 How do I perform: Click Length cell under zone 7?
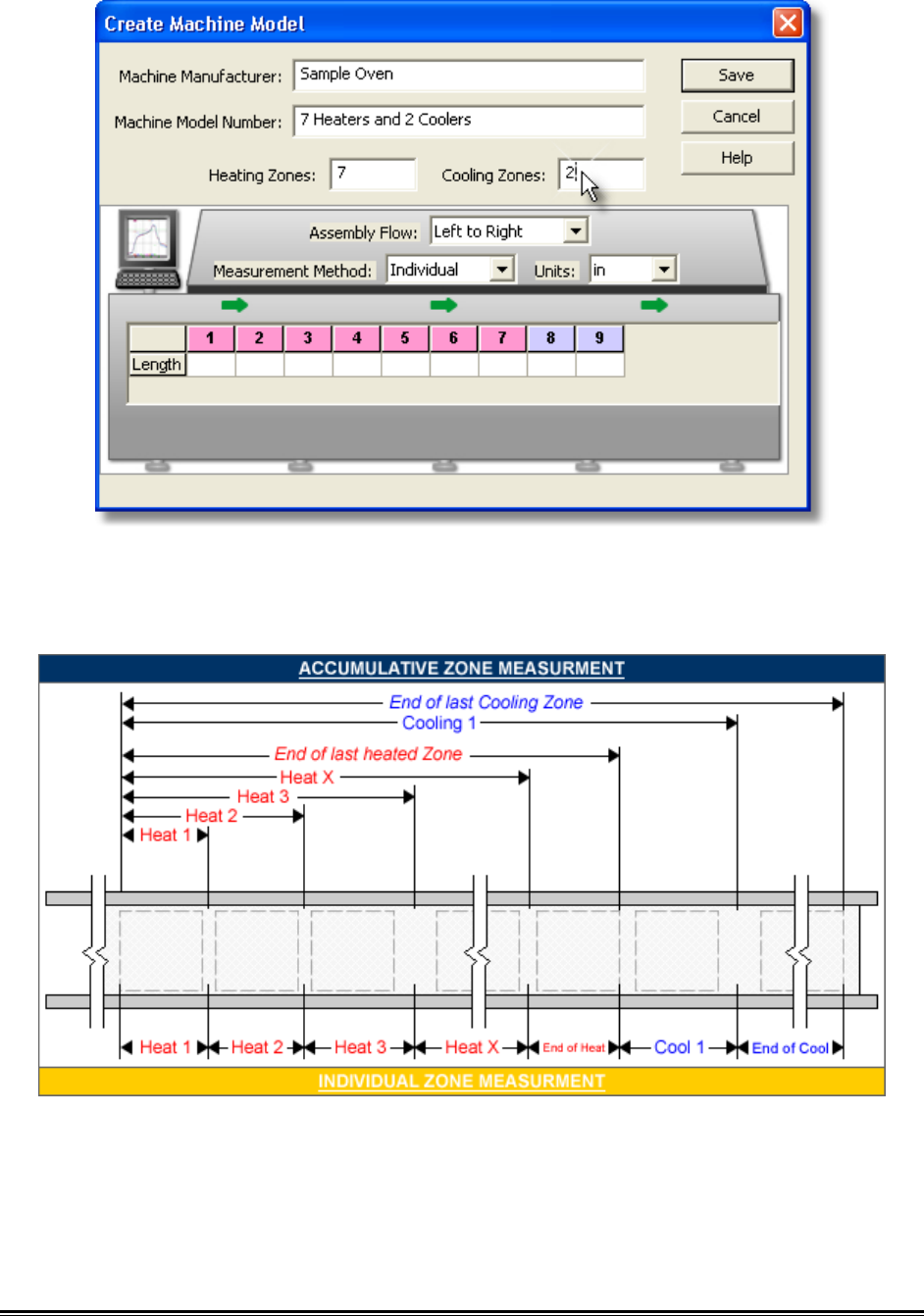pos(502,365)
